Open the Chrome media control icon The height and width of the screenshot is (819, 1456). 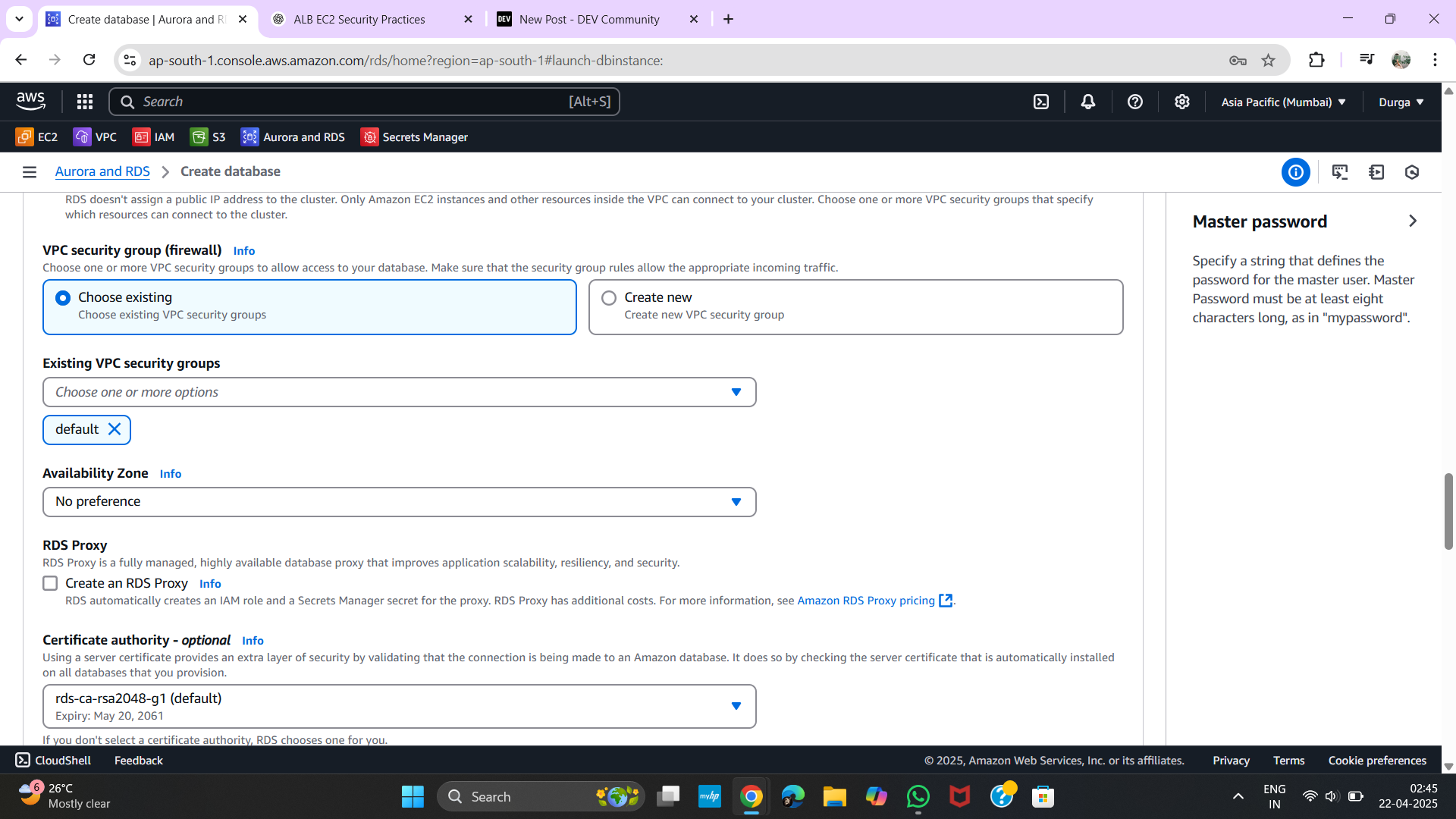[x=1367, y=60]
